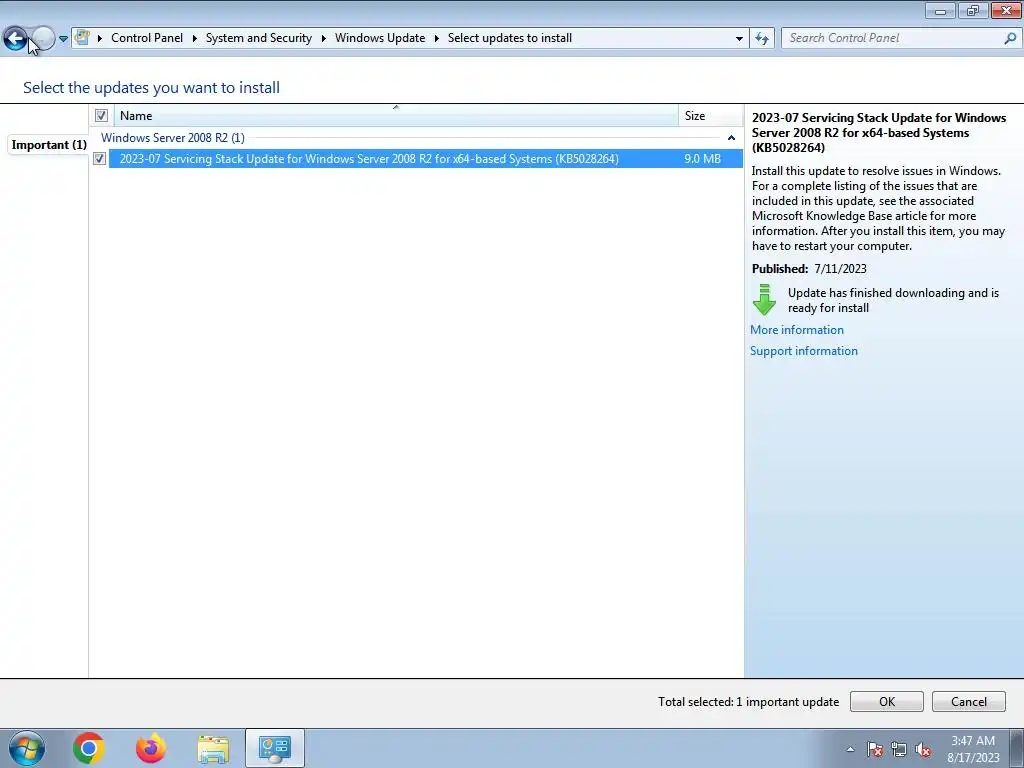
Task: Sort by the Size column header
Action: tap(711, 116)
